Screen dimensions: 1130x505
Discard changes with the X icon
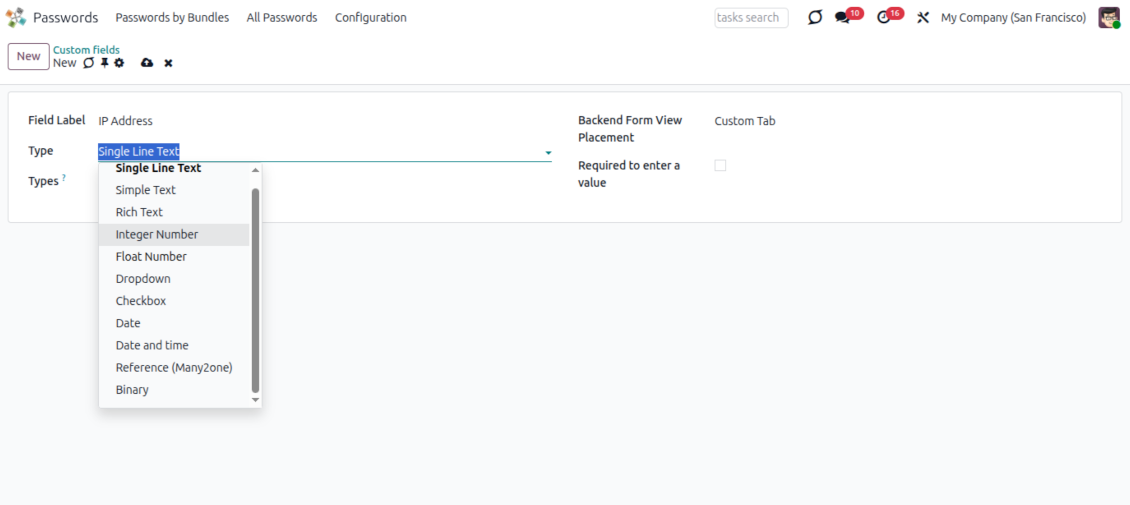pos(168,63)
